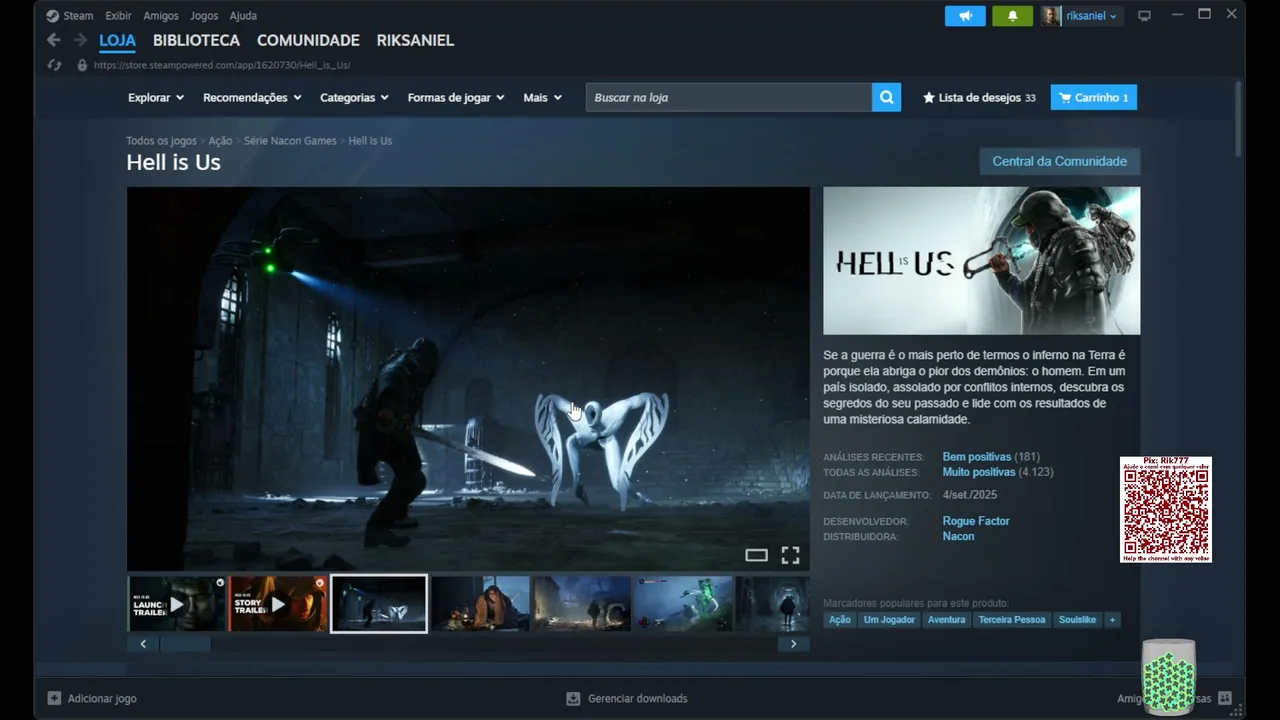Screen dimensions: 1280x720
Task: Click the Muito positivas all reviews link
Action: coord(979,472)
